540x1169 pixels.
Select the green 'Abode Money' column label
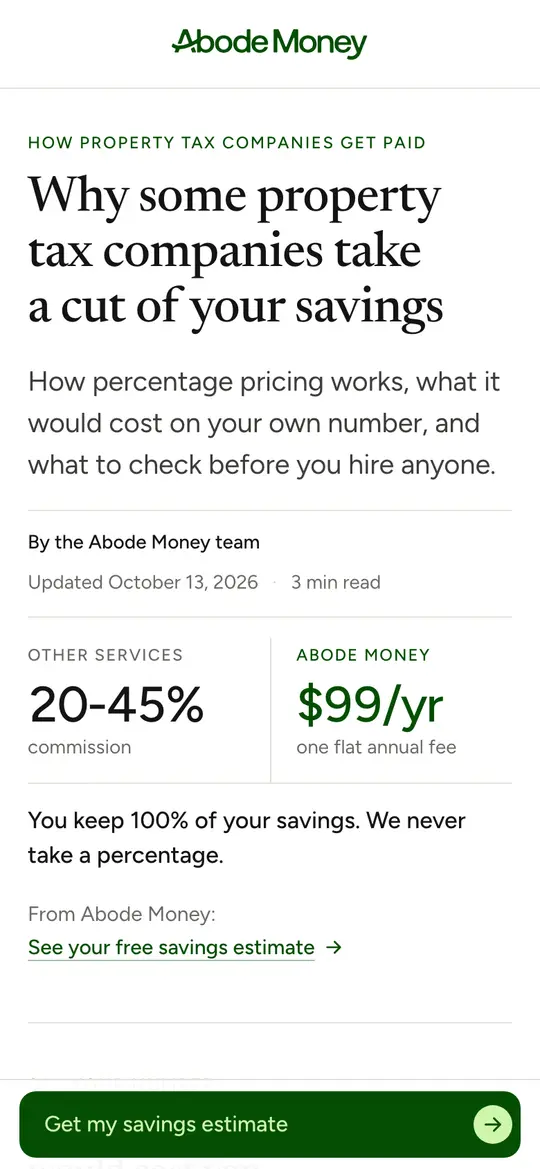pyautogui.click(x=363, y=655)
